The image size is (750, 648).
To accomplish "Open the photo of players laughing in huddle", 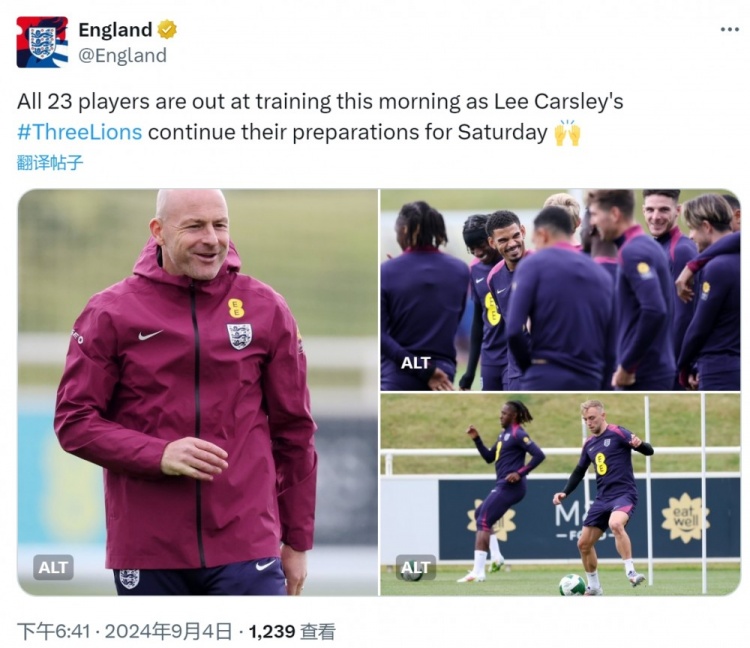I will click(560, 290).
